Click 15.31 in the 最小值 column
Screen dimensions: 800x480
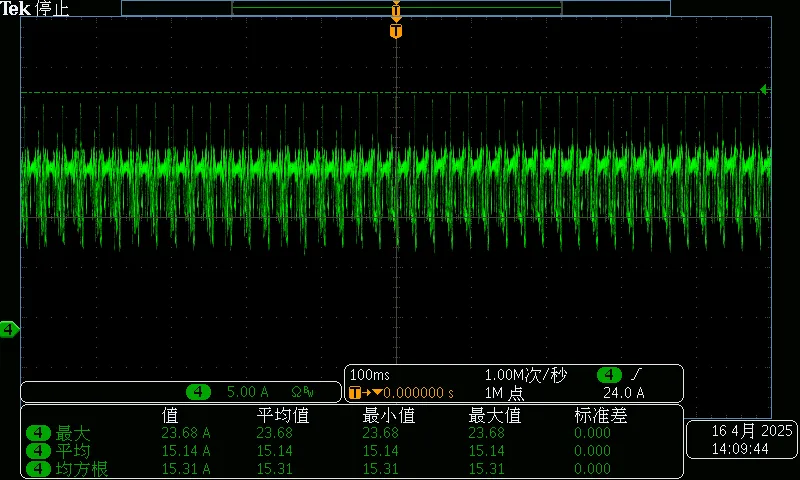pos(381,469)
